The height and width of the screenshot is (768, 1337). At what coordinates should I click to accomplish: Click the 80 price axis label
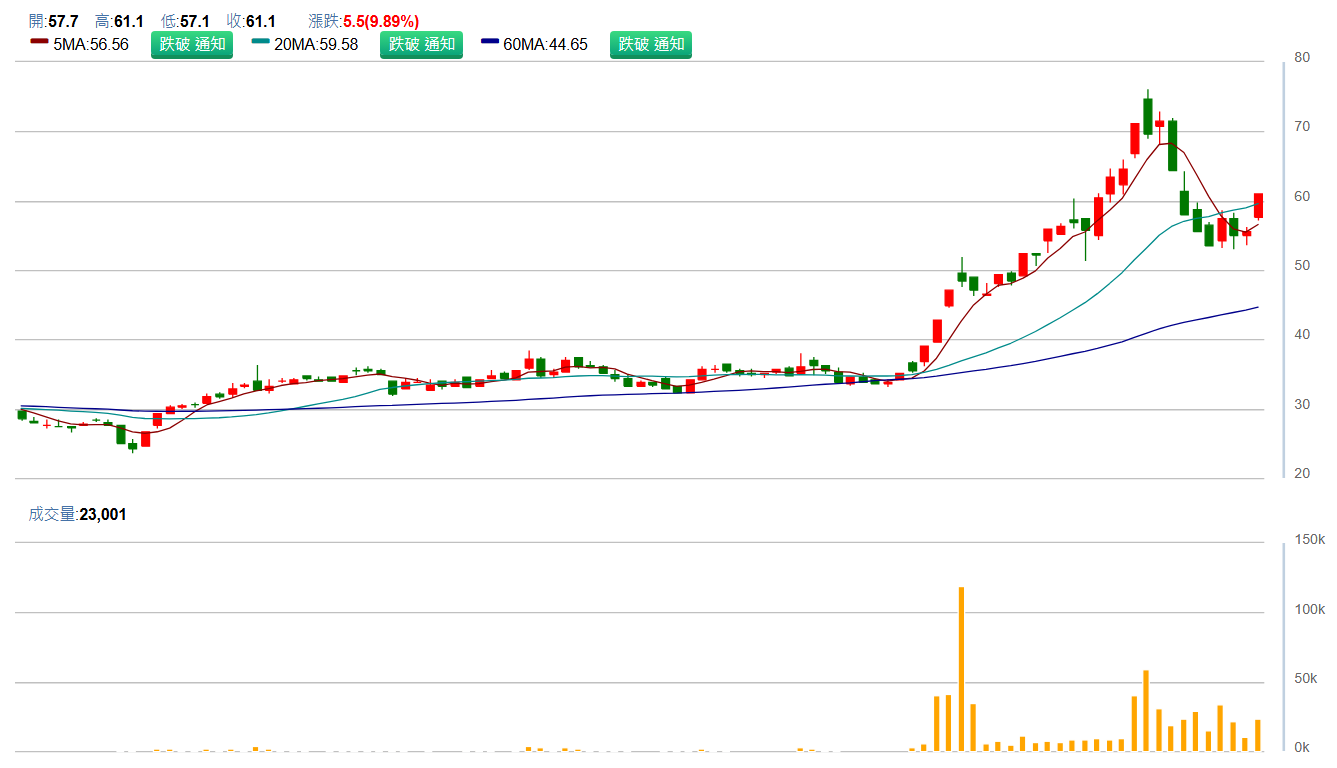[1302, 58]
